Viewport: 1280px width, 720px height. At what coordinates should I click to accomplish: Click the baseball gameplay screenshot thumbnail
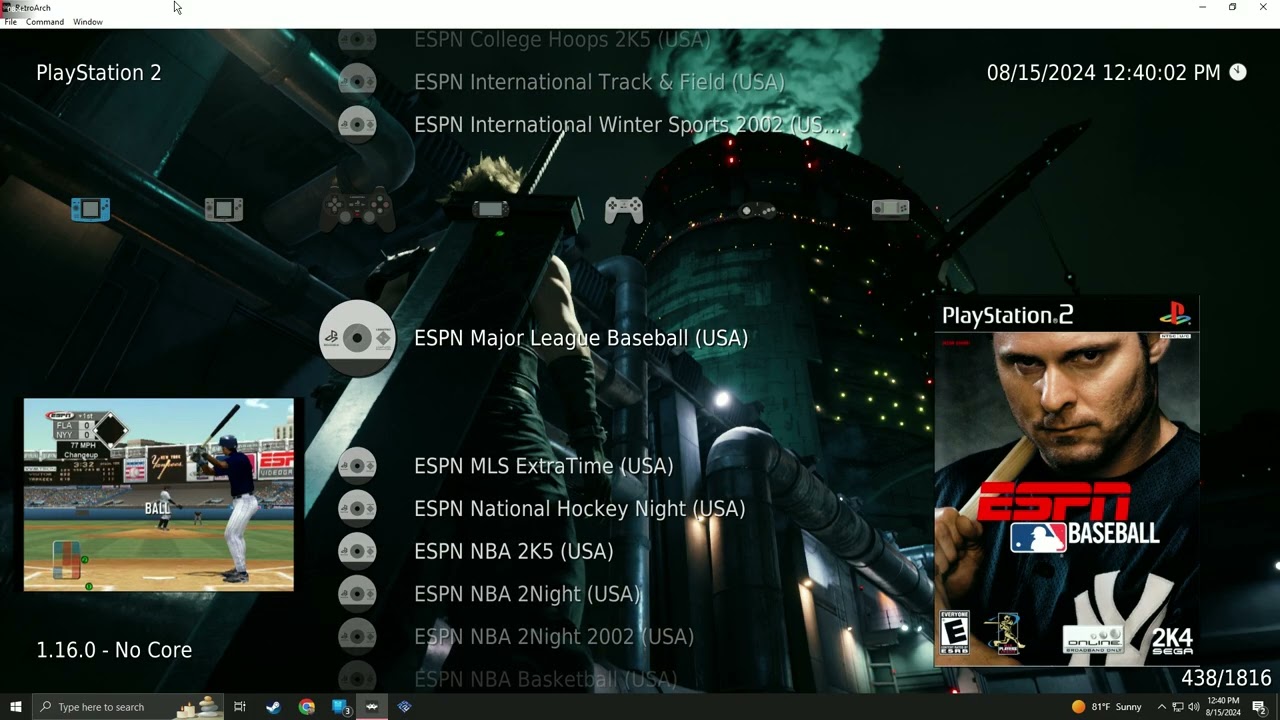click(159, 495)
